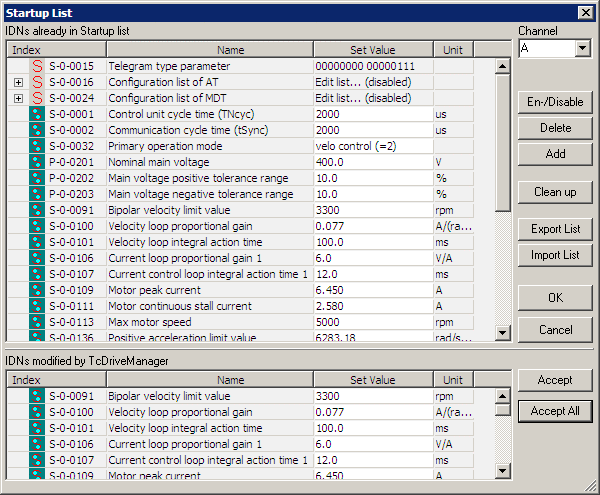Click the teal icon for P-0-0201 row

click(x=37, y=162)
